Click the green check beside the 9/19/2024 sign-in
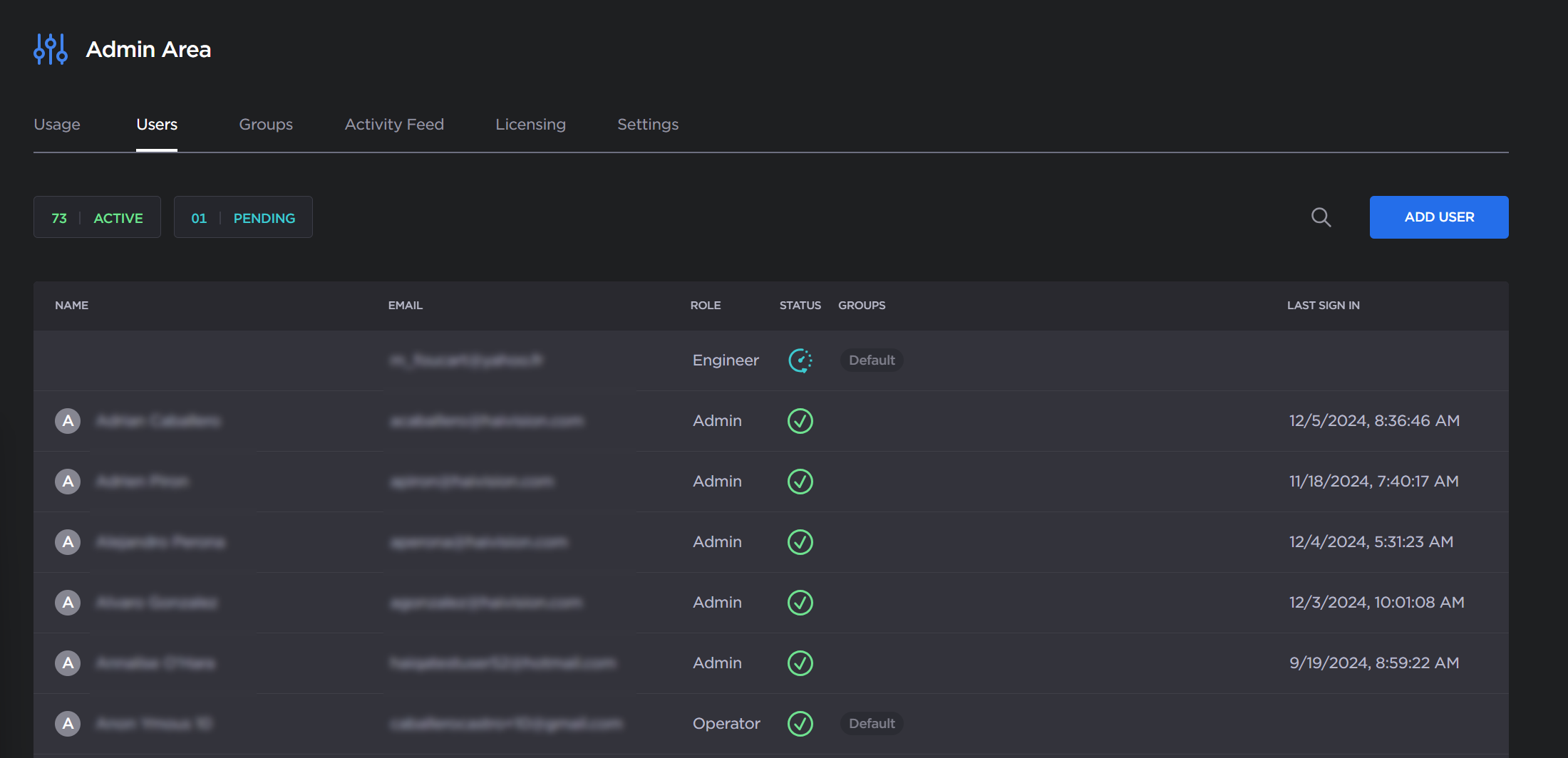1568x758 pixels. 800,663
